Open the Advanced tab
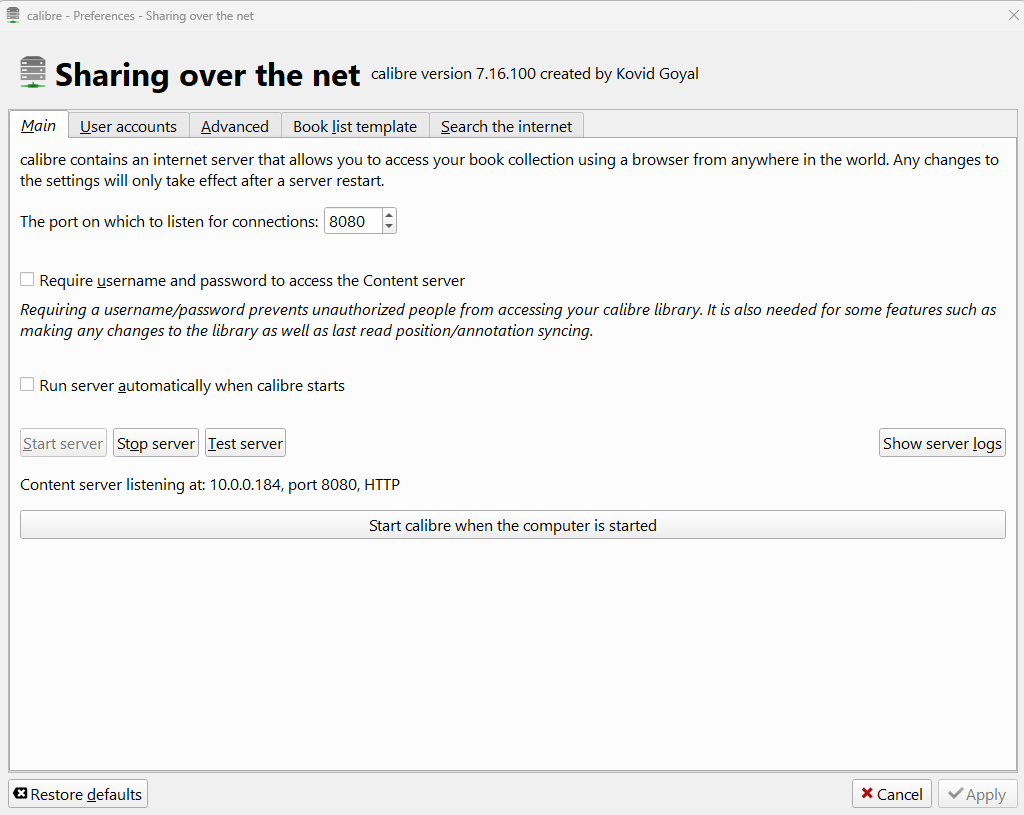 [x=235, y=126]
